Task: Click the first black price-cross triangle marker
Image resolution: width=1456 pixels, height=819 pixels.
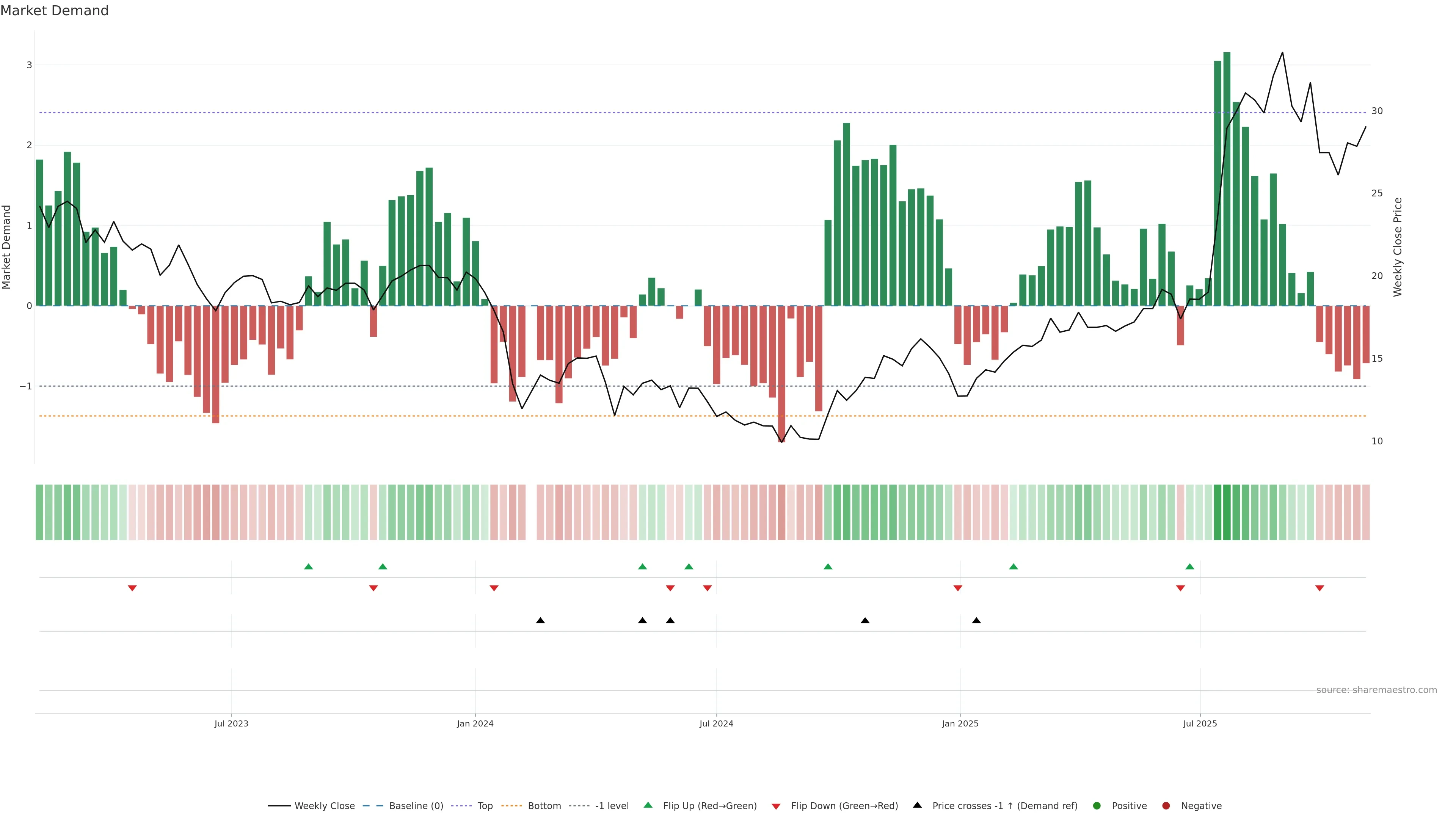Action: coord(540,621)
